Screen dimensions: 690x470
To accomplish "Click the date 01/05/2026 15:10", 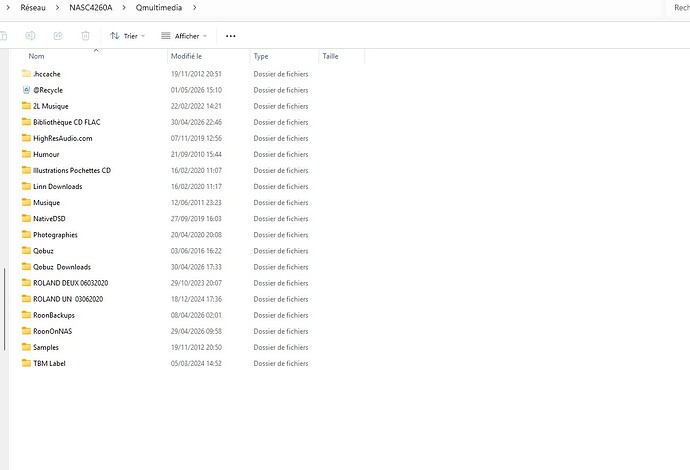I will pos(196,90).
